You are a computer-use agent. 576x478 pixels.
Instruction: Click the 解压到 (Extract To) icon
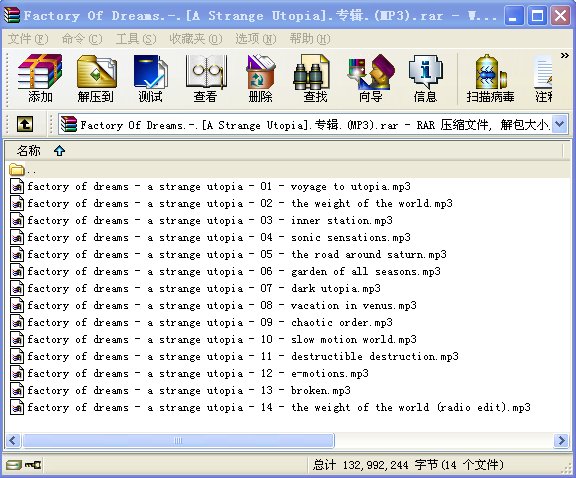click(x=96, y=78)
